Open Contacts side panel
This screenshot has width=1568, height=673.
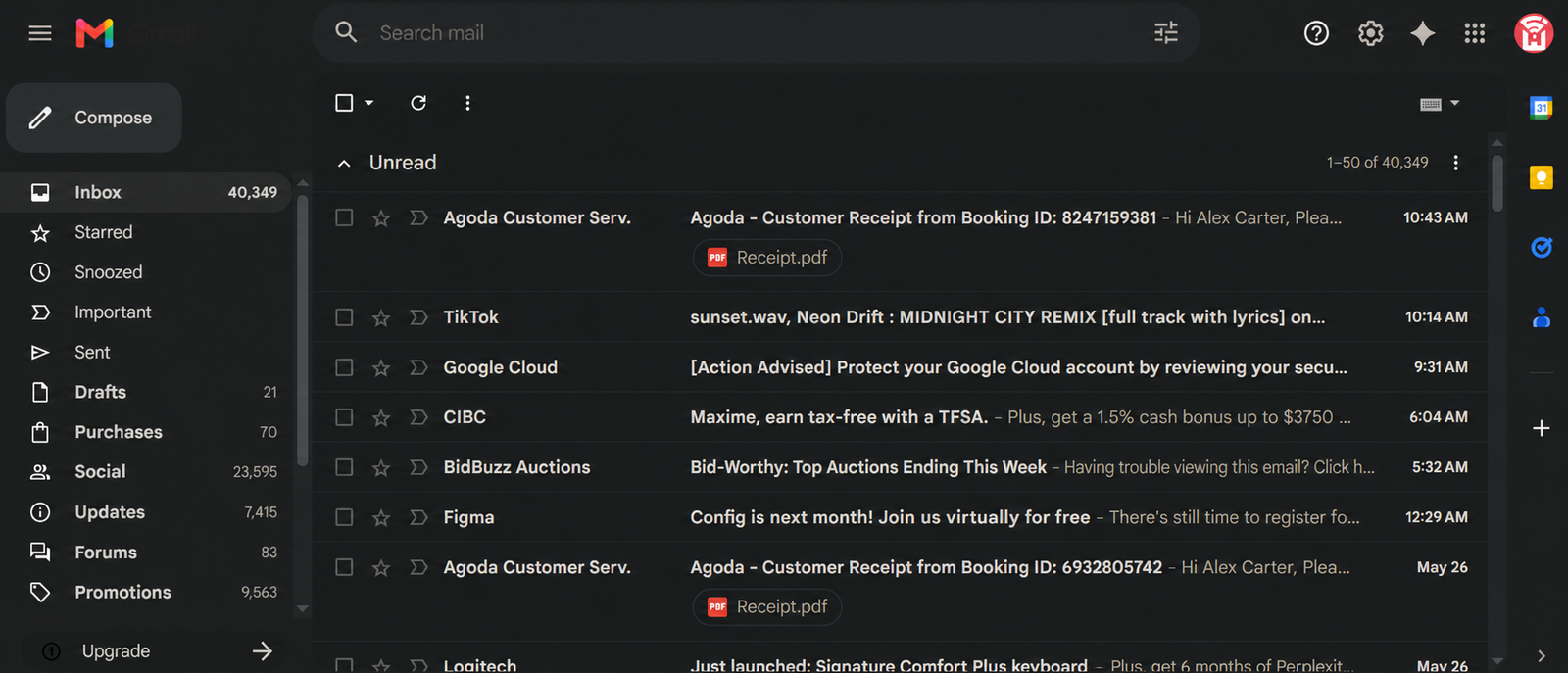click(1541, 317)
